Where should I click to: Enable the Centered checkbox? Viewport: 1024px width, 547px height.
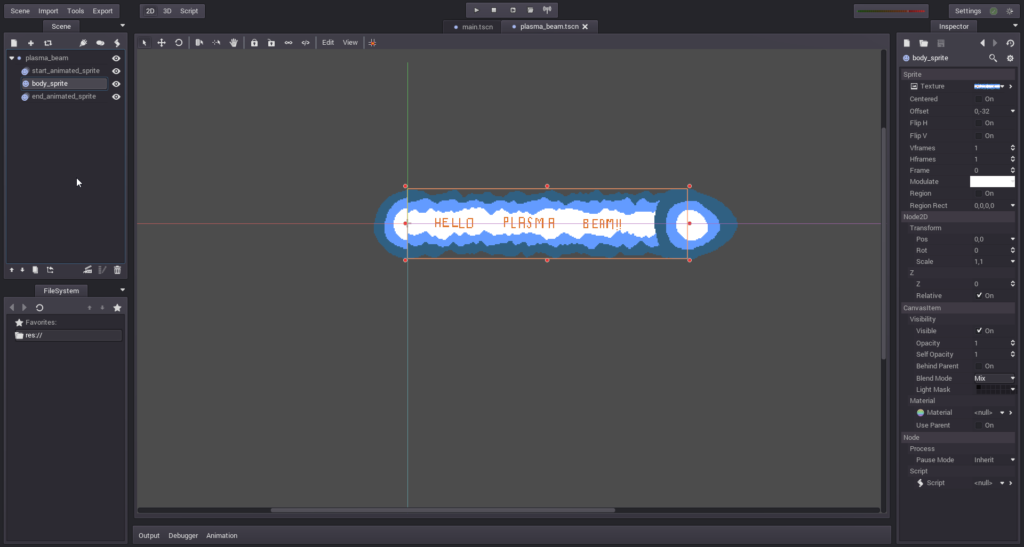tap(979, 99)
